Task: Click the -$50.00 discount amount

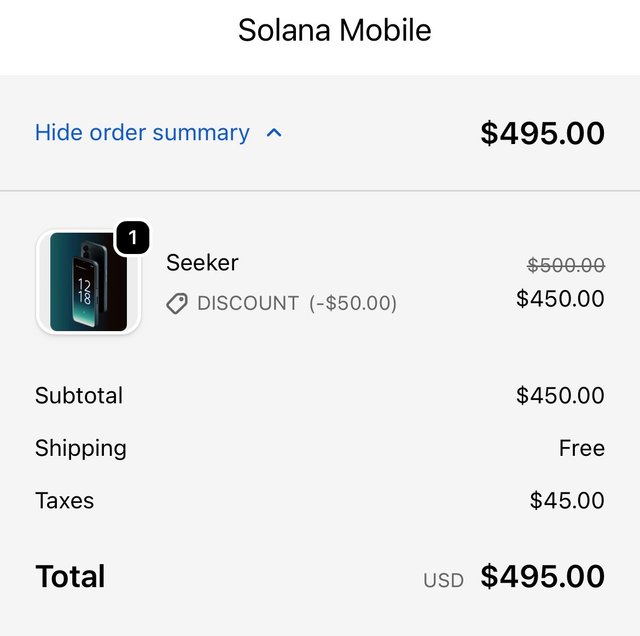Action: click(353, 303)
